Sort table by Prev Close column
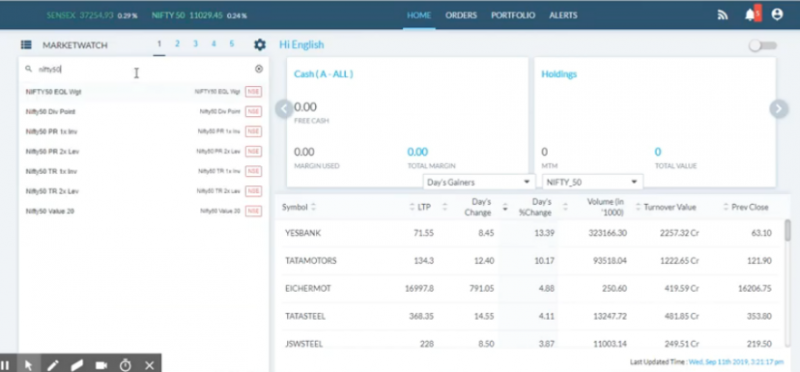 746,207
